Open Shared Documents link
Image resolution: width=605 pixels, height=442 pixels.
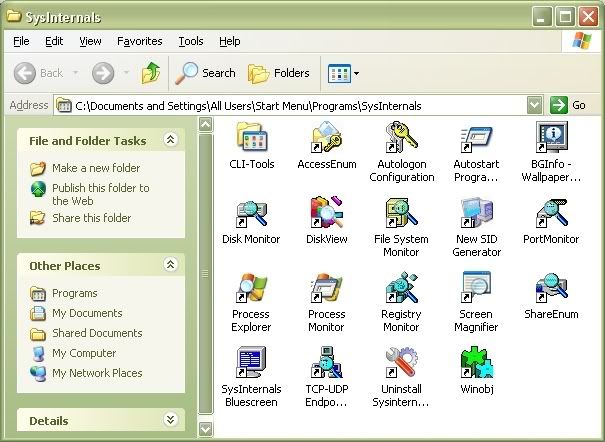97,333
